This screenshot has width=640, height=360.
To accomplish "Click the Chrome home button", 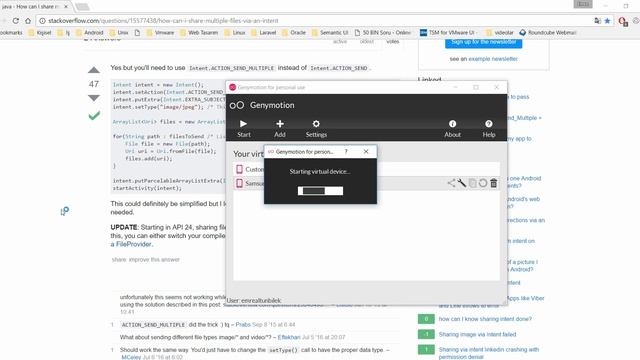I will pyautogui.click(x=28, y=20).
